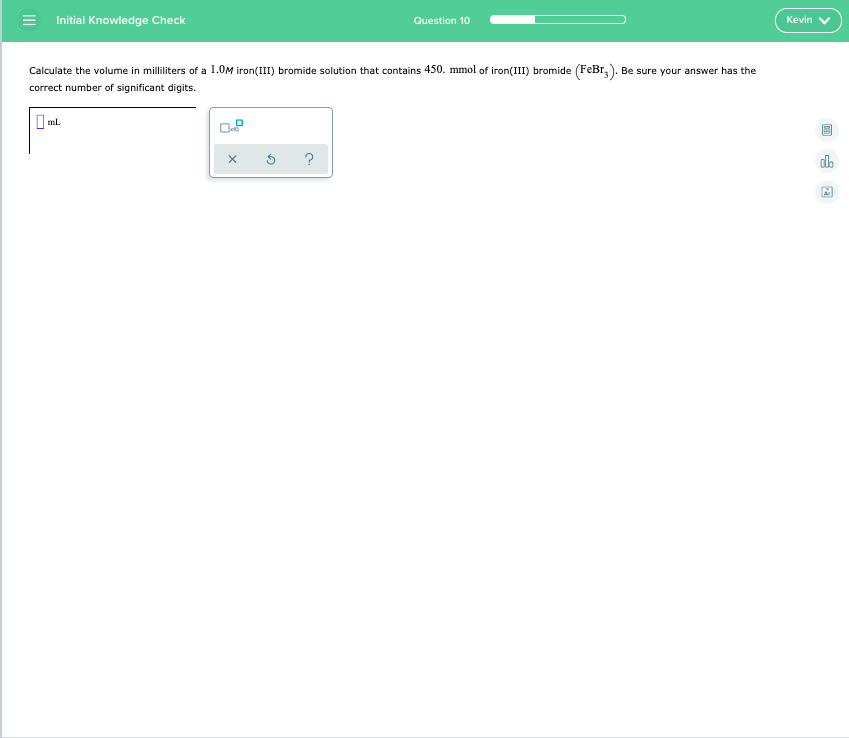849x738 pixels.
Task: Click the undo button in the palette toolbar
Action: (270, 159)
